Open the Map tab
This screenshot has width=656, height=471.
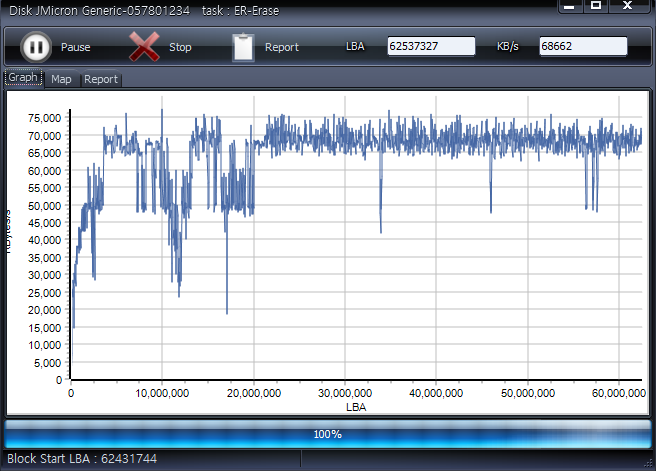coord(61,79)
